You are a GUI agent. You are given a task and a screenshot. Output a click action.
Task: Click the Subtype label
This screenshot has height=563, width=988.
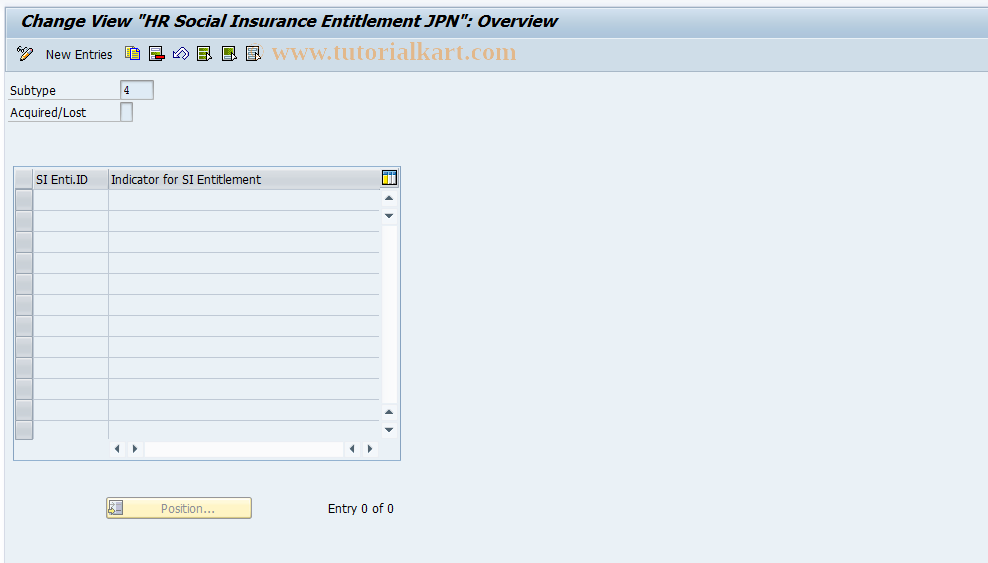point(33,91)
